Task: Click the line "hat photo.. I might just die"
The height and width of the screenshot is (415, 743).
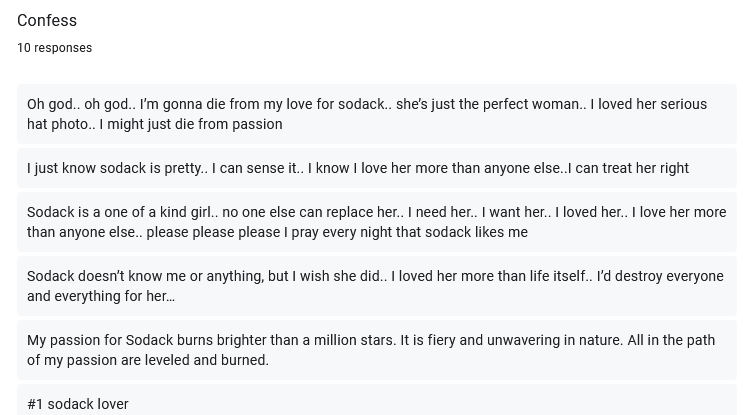Action: click(154, 124)
